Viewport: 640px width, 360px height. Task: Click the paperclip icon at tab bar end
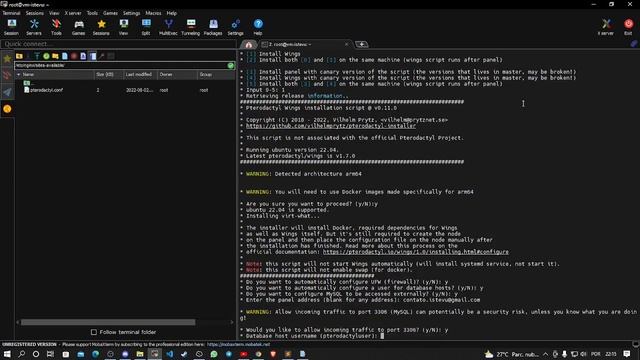click(634, 44)
